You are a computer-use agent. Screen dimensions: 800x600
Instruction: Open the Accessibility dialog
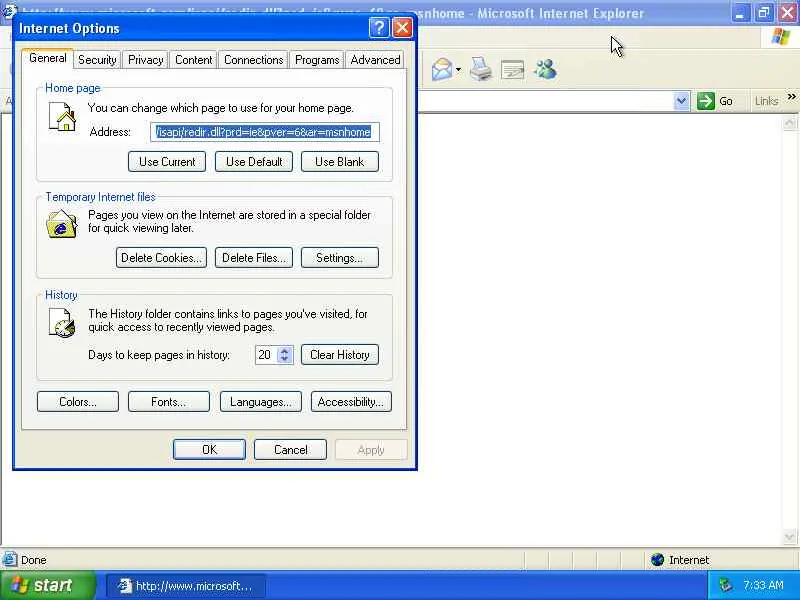tap(351, 402)
